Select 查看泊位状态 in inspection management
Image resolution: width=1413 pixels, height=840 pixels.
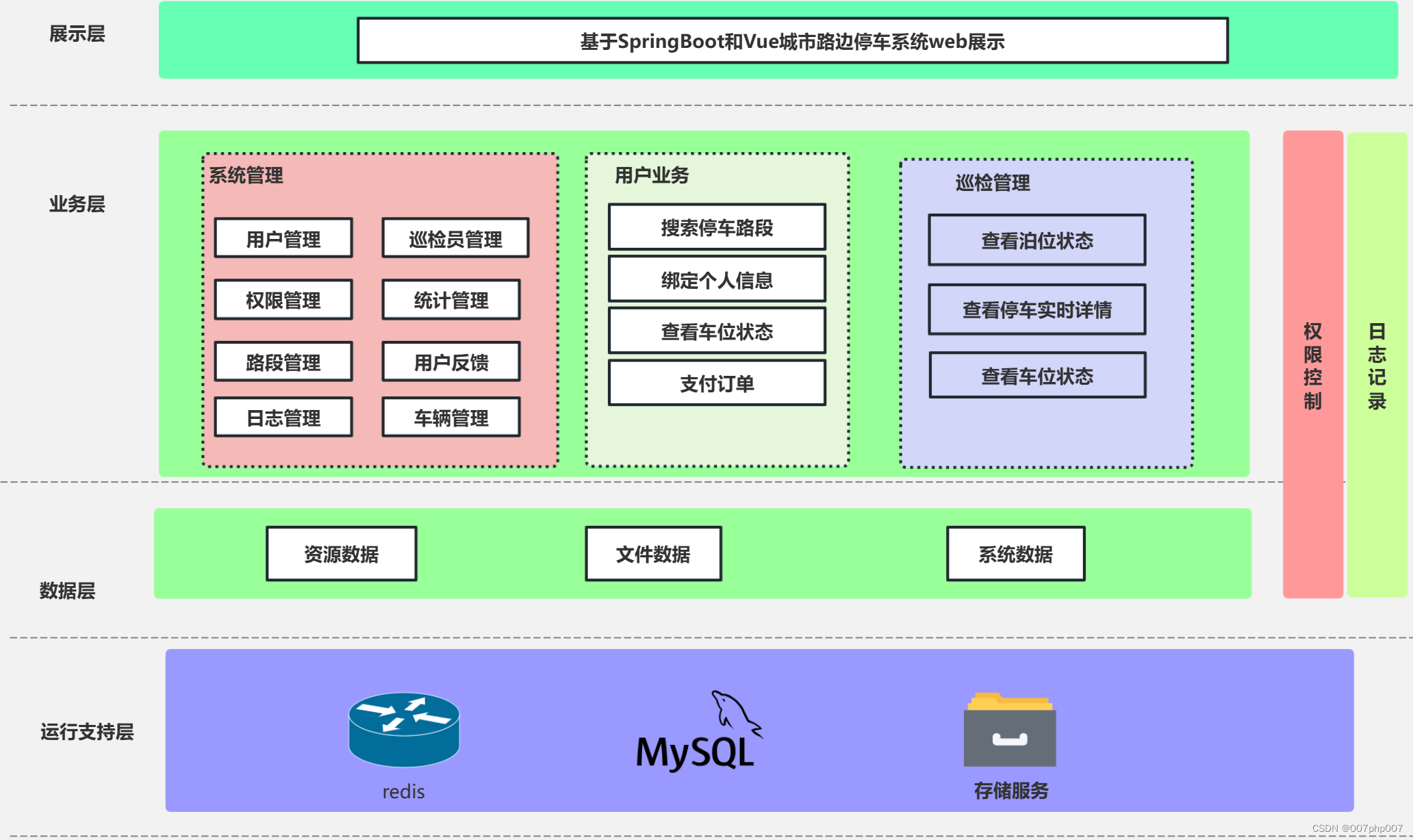(x=1036, y=240)
